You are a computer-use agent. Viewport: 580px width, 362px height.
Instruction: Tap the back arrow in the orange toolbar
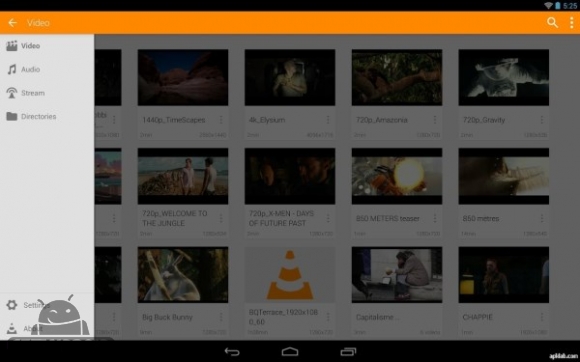[12, 23]
